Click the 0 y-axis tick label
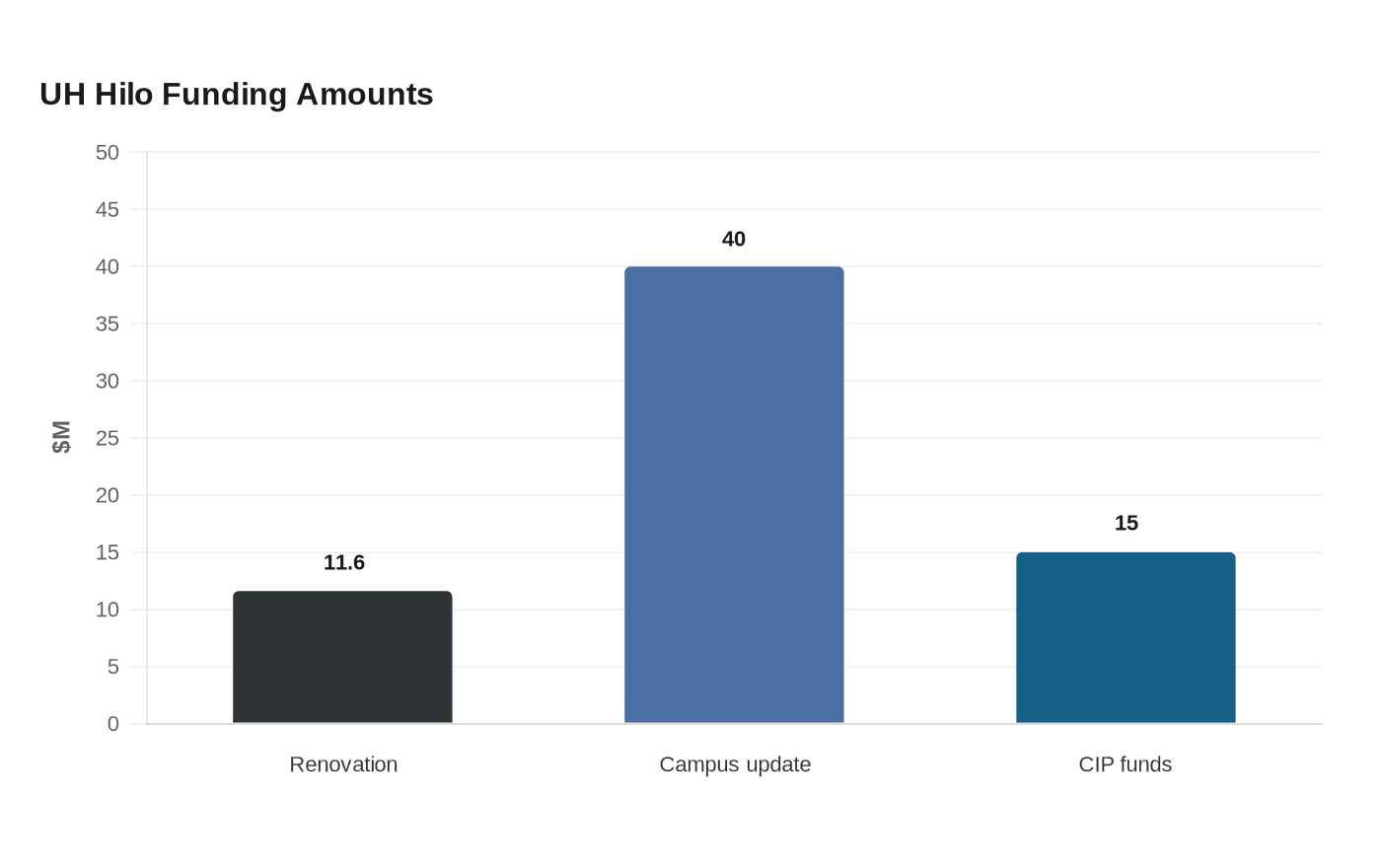This screenshot has width=1381, height=868. pos(113,724)
